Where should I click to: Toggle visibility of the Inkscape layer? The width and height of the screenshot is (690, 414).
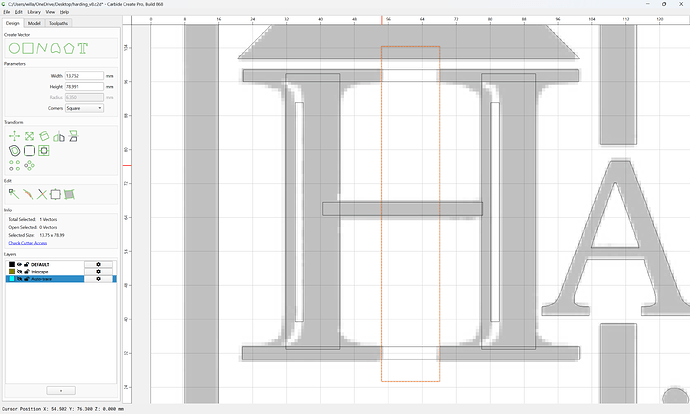[19, 271]
